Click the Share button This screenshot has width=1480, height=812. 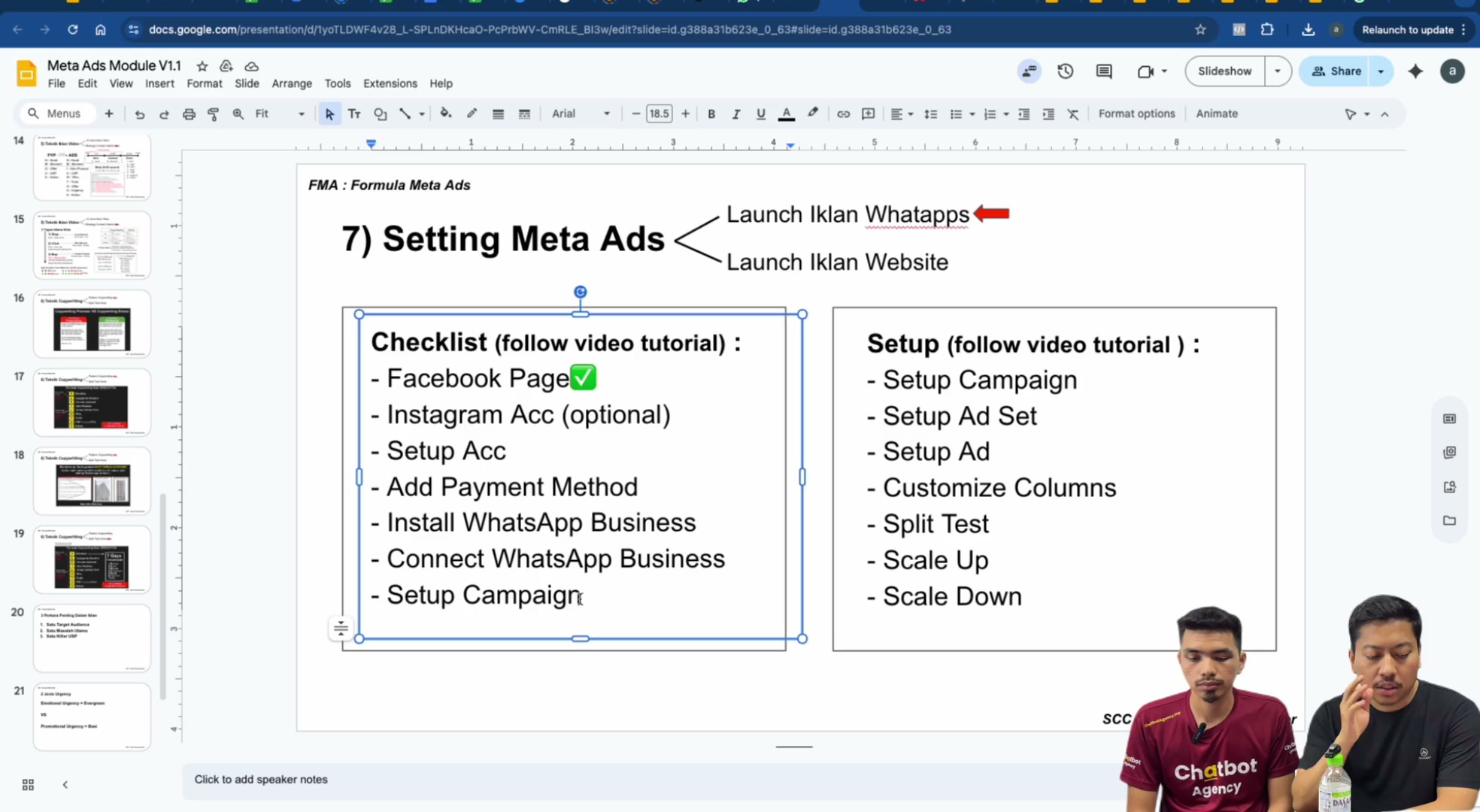coord(1336,71)
